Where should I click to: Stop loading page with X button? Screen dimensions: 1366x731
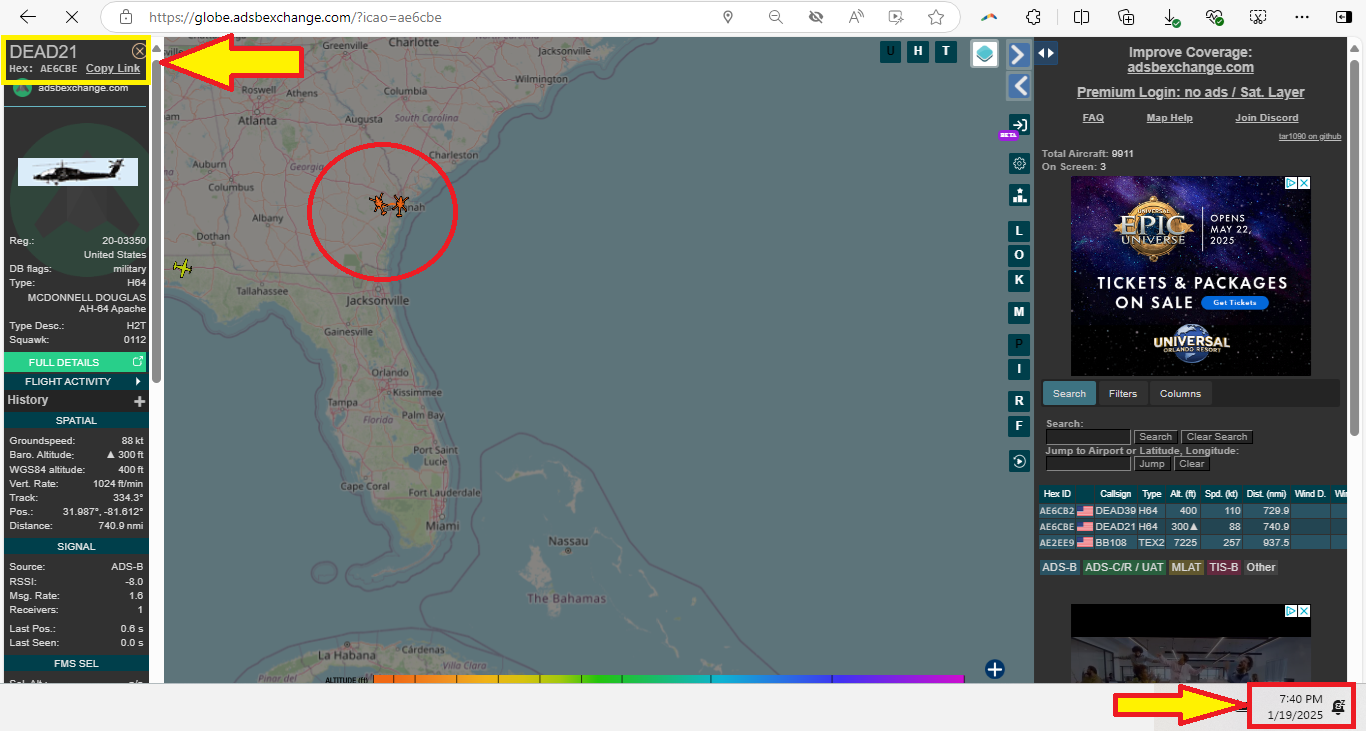pyautogui.click(x=72, y=17)
